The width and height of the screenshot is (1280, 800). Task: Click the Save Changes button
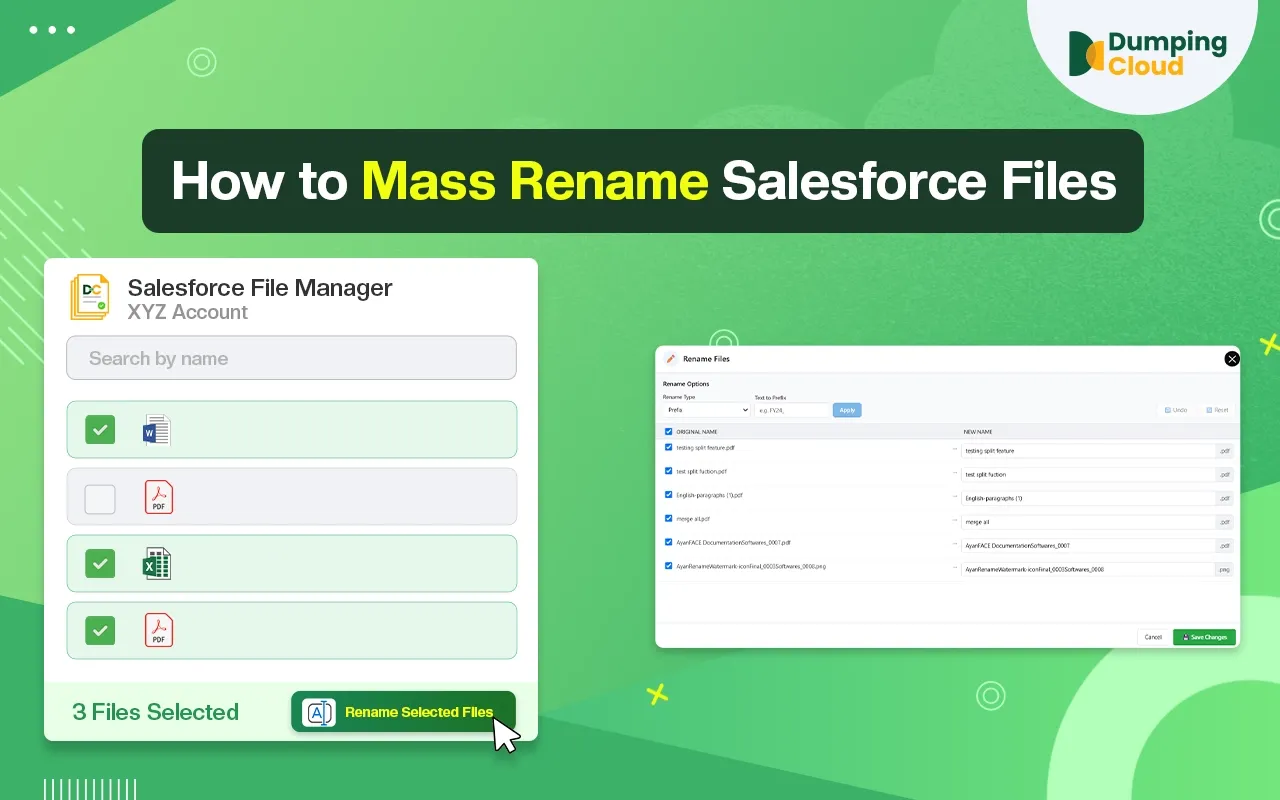(1204, 637)
